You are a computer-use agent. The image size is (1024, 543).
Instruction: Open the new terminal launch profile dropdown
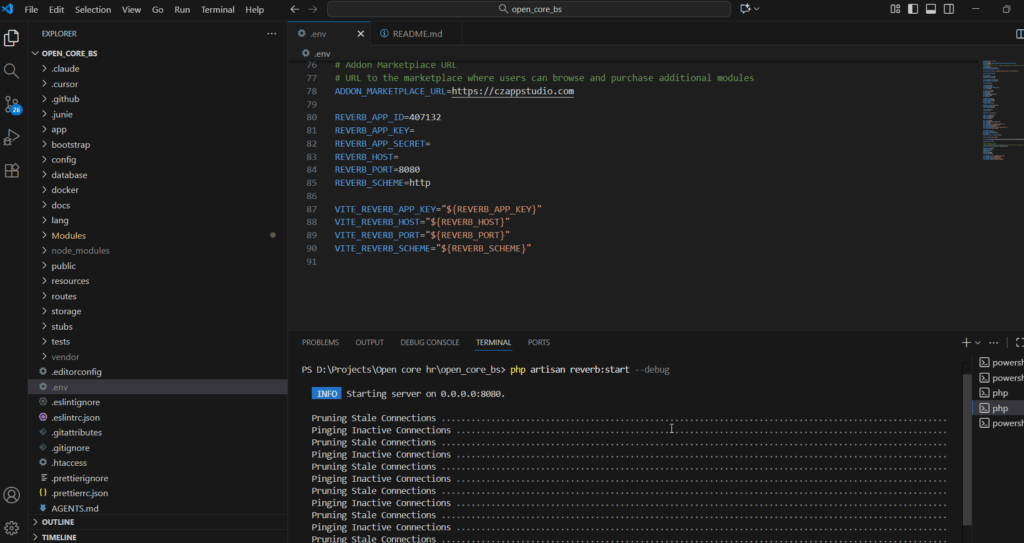click(x=979, y=342)
